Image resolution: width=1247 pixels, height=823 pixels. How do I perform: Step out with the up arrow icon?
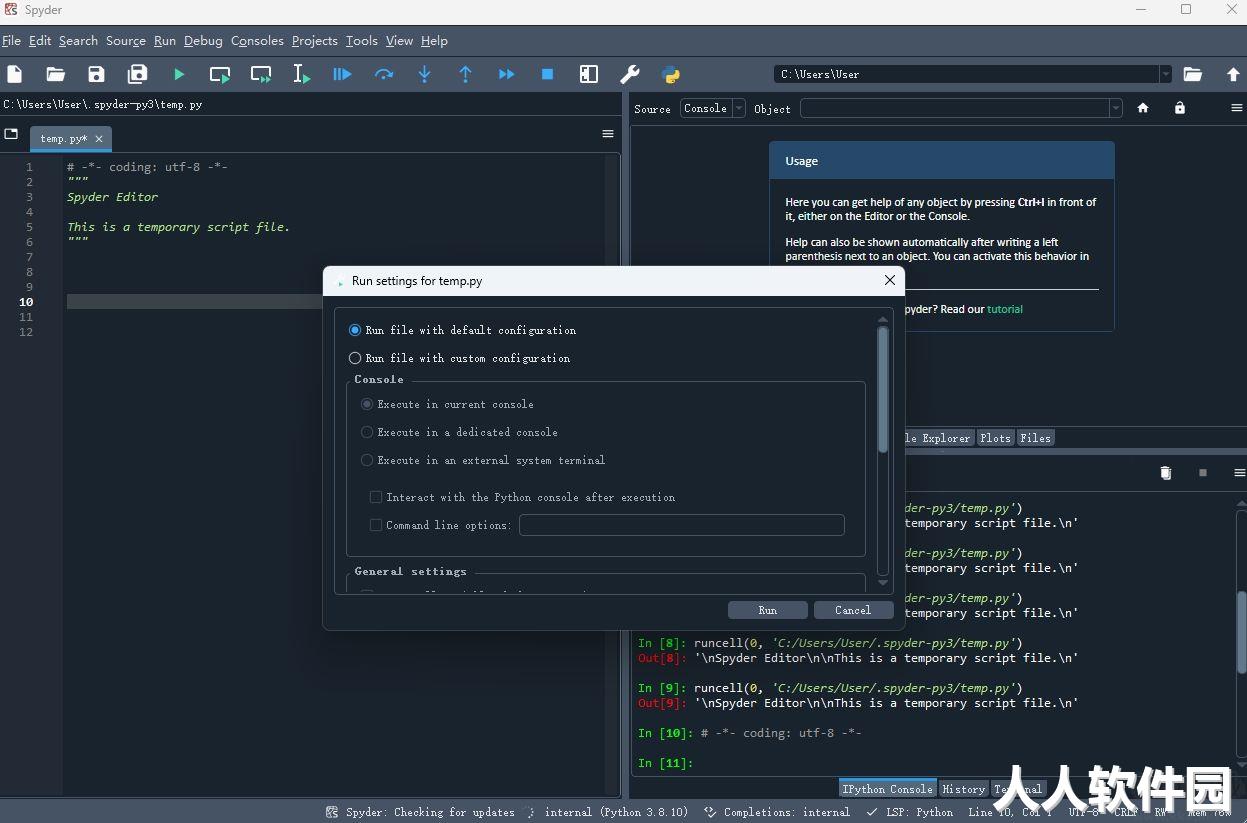[x=465, y=74]
